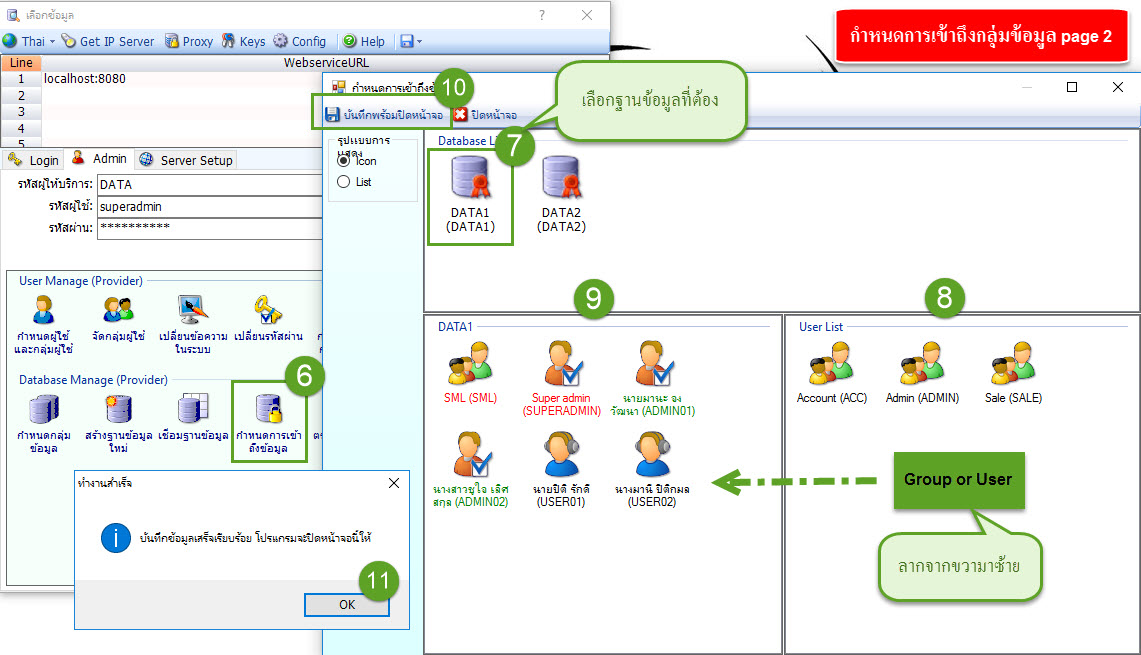Expand the save icon dropdown arrow
1141x655 pixels.
419,41
